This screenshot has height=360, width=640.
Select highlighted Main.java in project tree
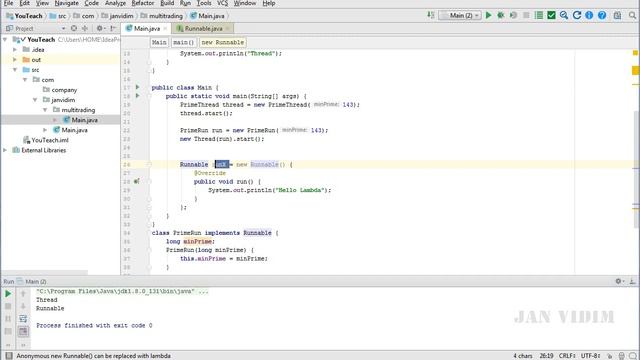(81, 120)
